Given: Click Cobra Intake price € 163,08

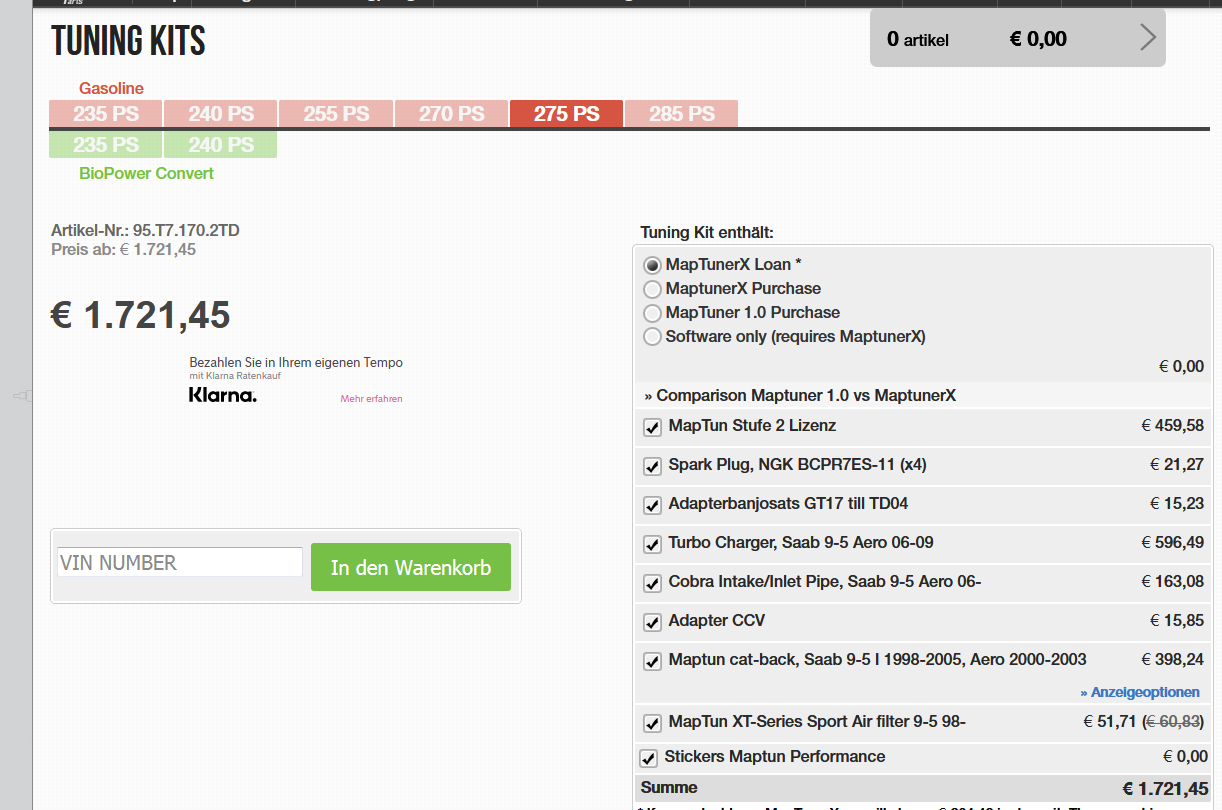Looking at the screenshot, I should [1172, 581].
